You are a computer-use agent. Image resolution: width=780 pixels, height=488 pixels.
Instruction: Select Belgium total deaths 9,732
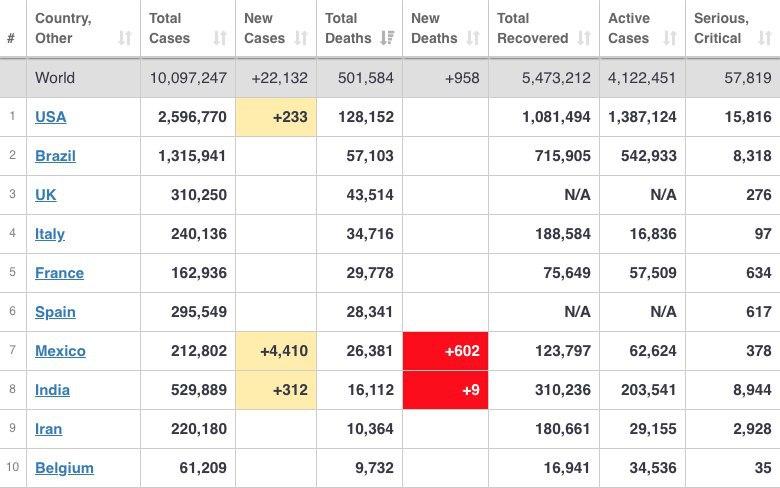tap(374, 468)
